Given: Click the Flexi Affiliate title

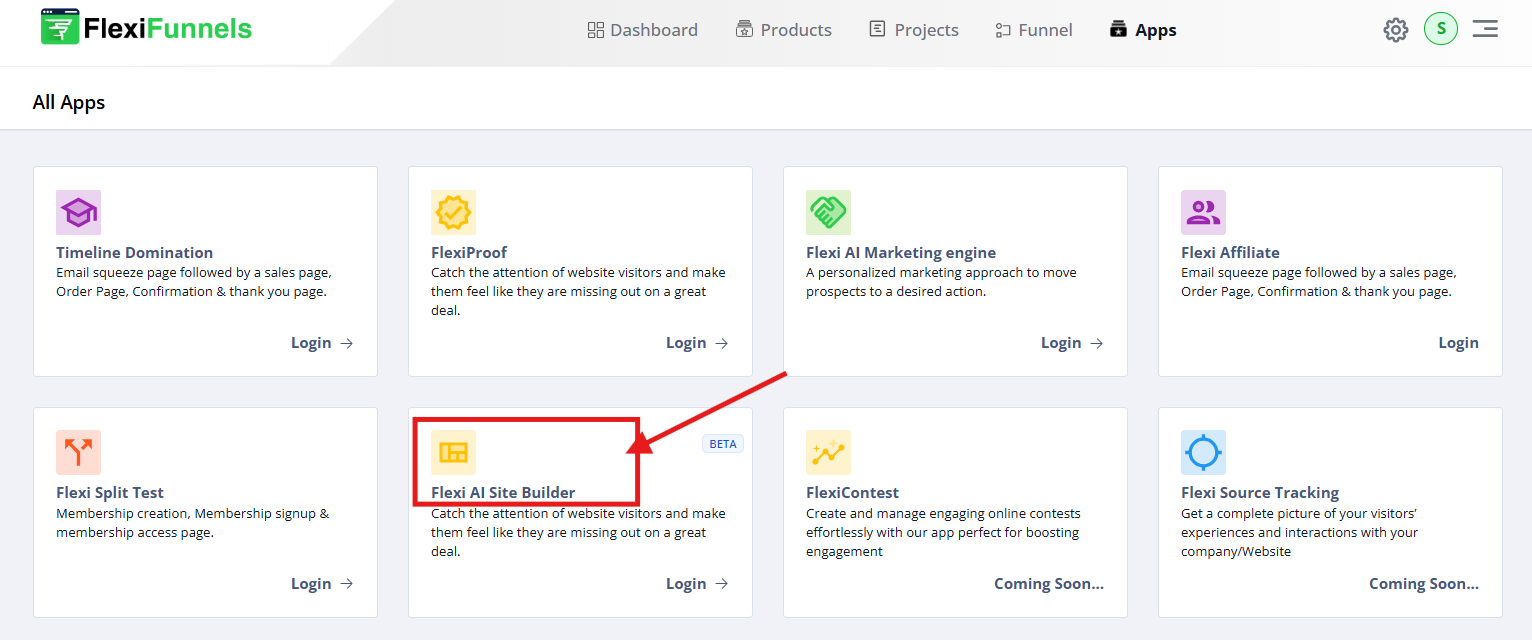Looking at the screenshot, I should [1230, 253].
